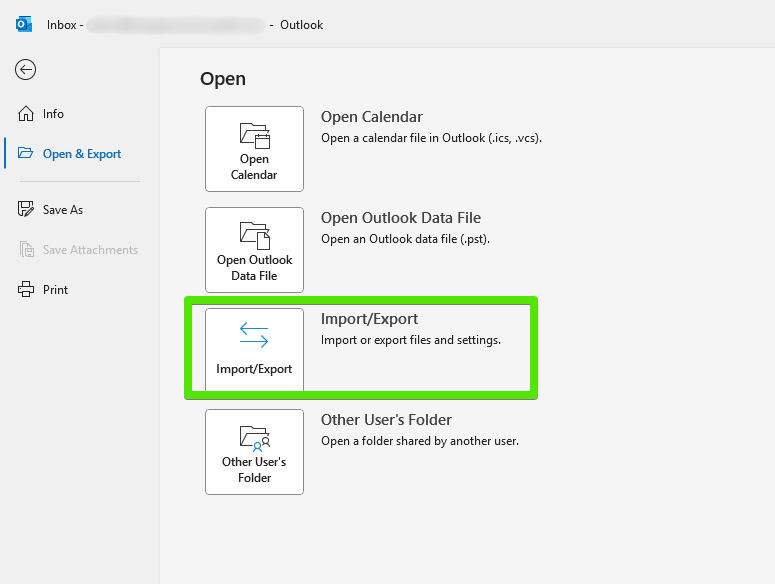
Task: Click 'Open a calendar file in Outlook' description
Action: 431,138
